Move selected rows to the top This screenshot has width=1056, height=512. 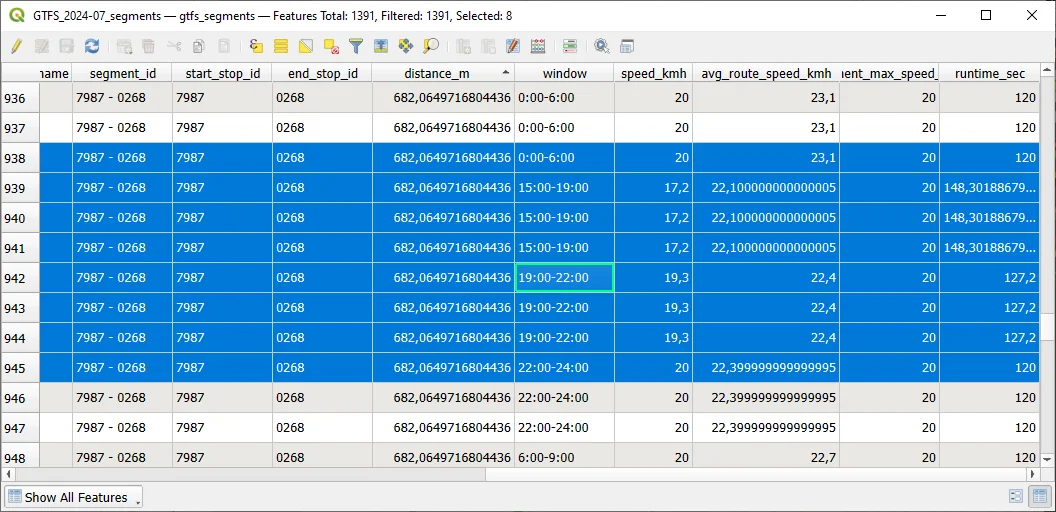pos(381,46)
